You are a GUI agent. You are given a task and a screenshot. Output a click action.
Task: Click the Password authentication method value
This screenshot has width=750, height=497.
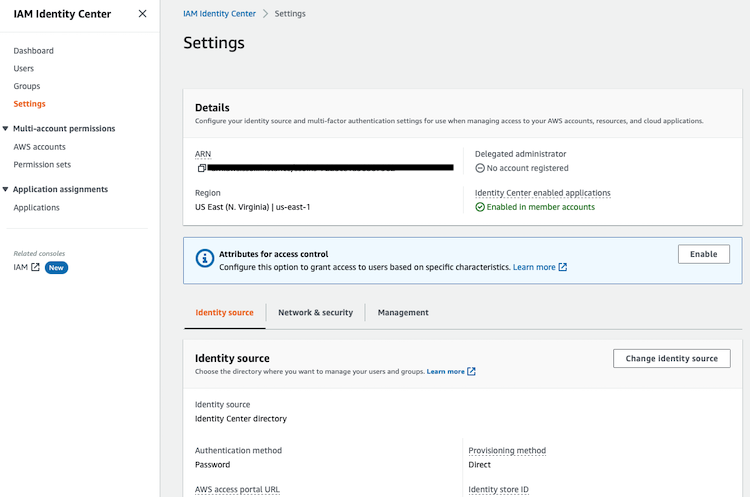[212, 464]
